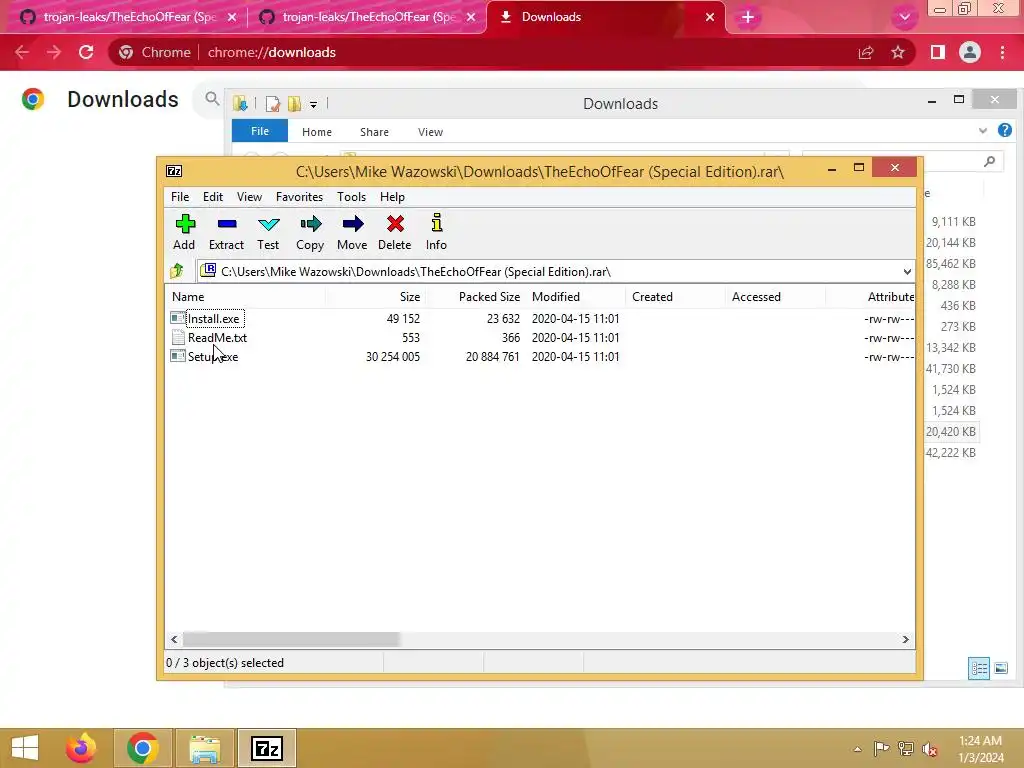
Task: Switch Explorer to large icons view
Action: (1001, 668)
